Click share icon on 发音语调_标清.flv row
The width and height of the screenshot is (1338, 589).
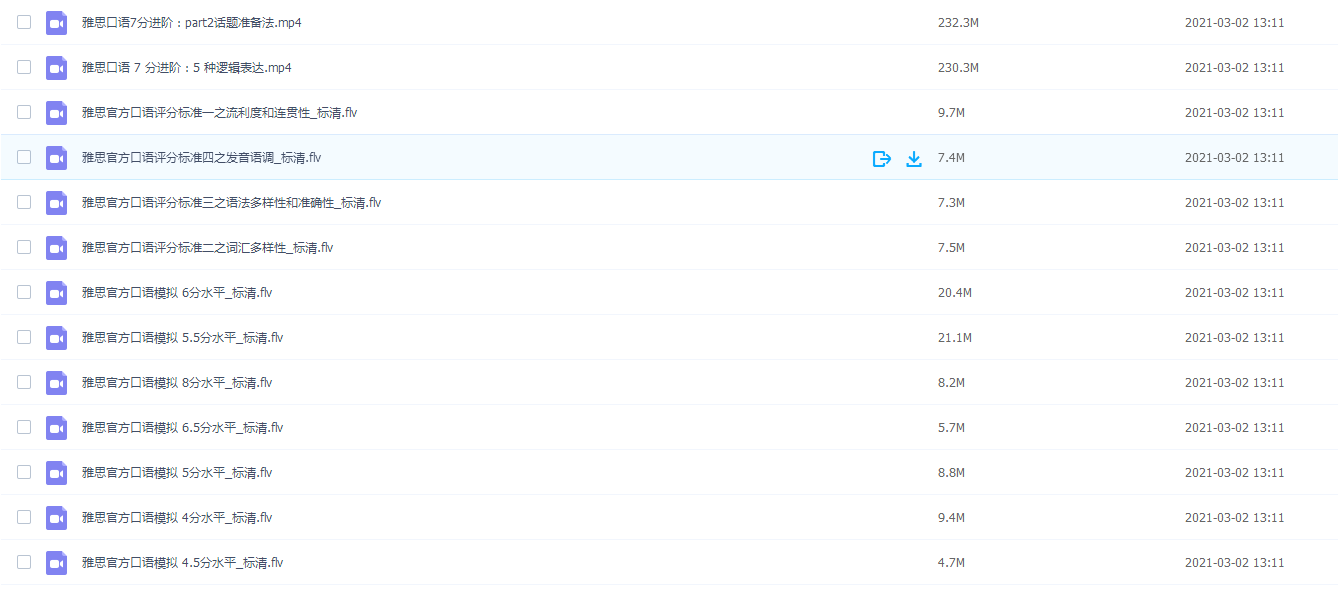pos(881,158)
